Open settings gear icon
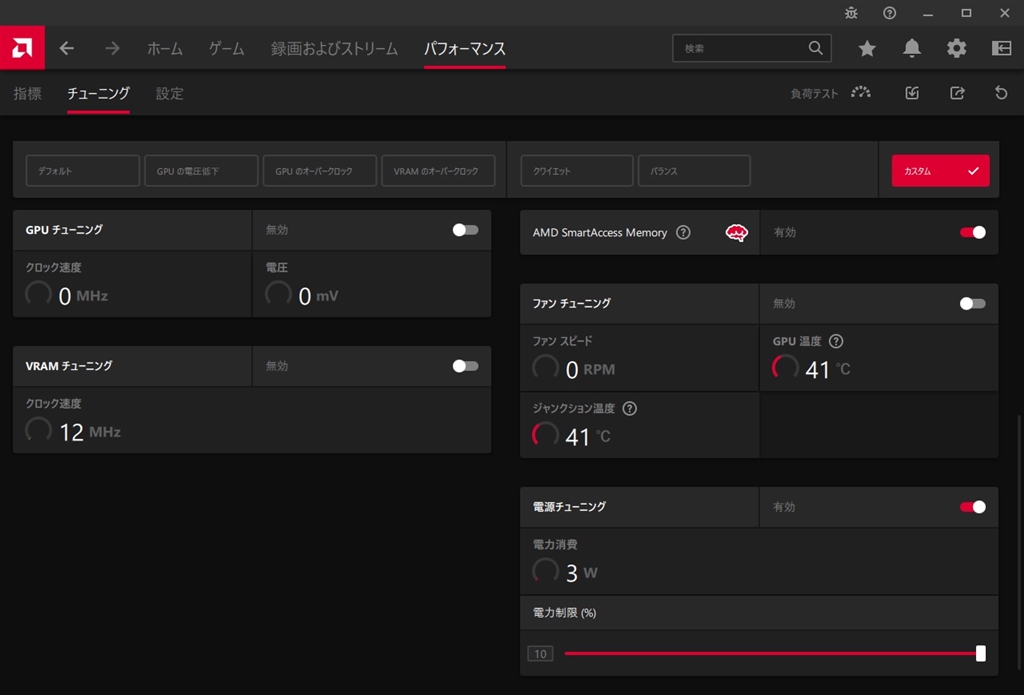 pos(956,48)
